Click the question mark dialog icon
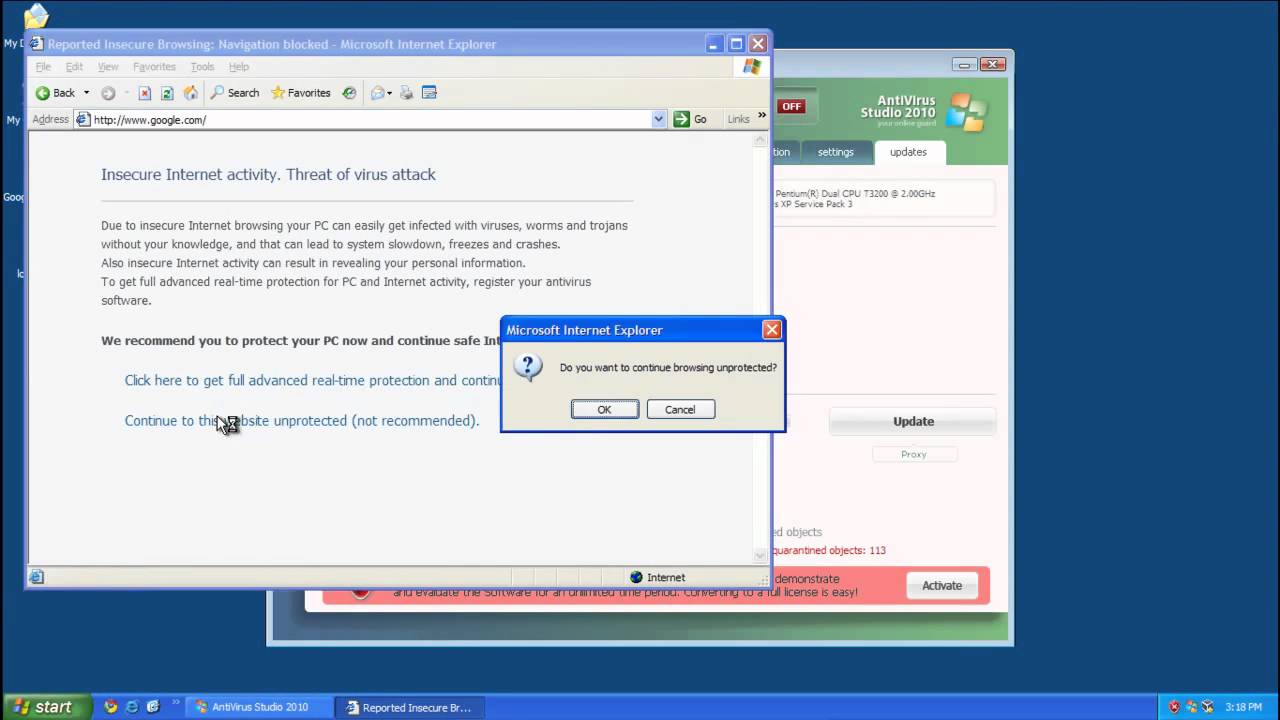 coord(528,367)
